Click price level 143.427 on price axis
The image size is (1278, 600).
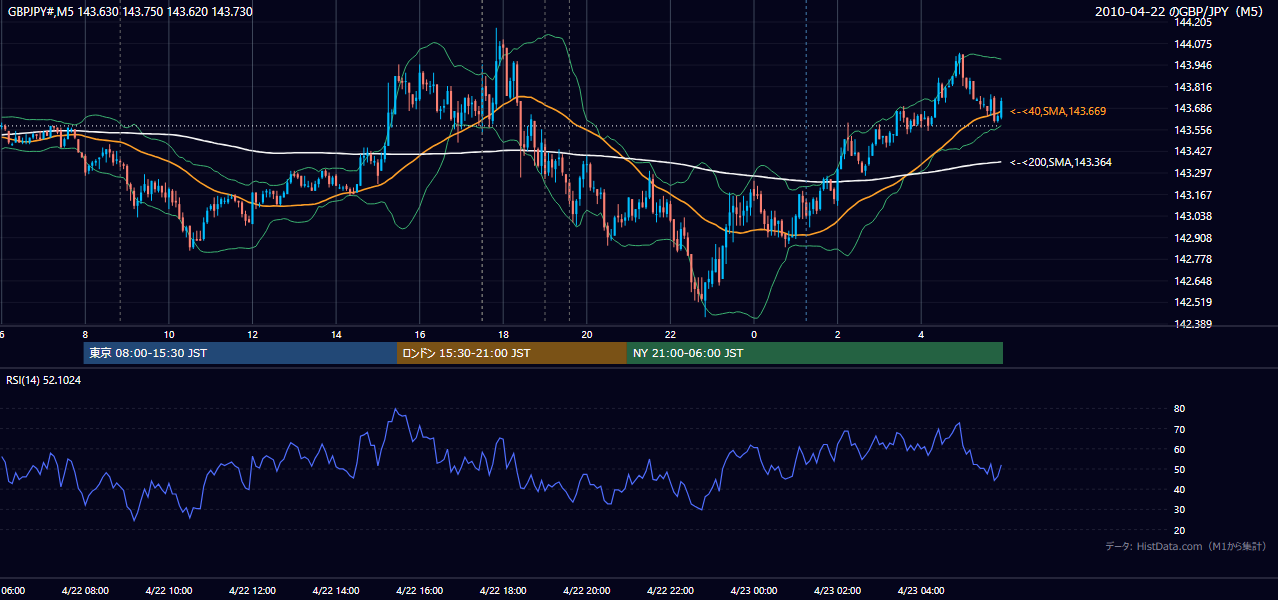click(x=1194, y=151)
